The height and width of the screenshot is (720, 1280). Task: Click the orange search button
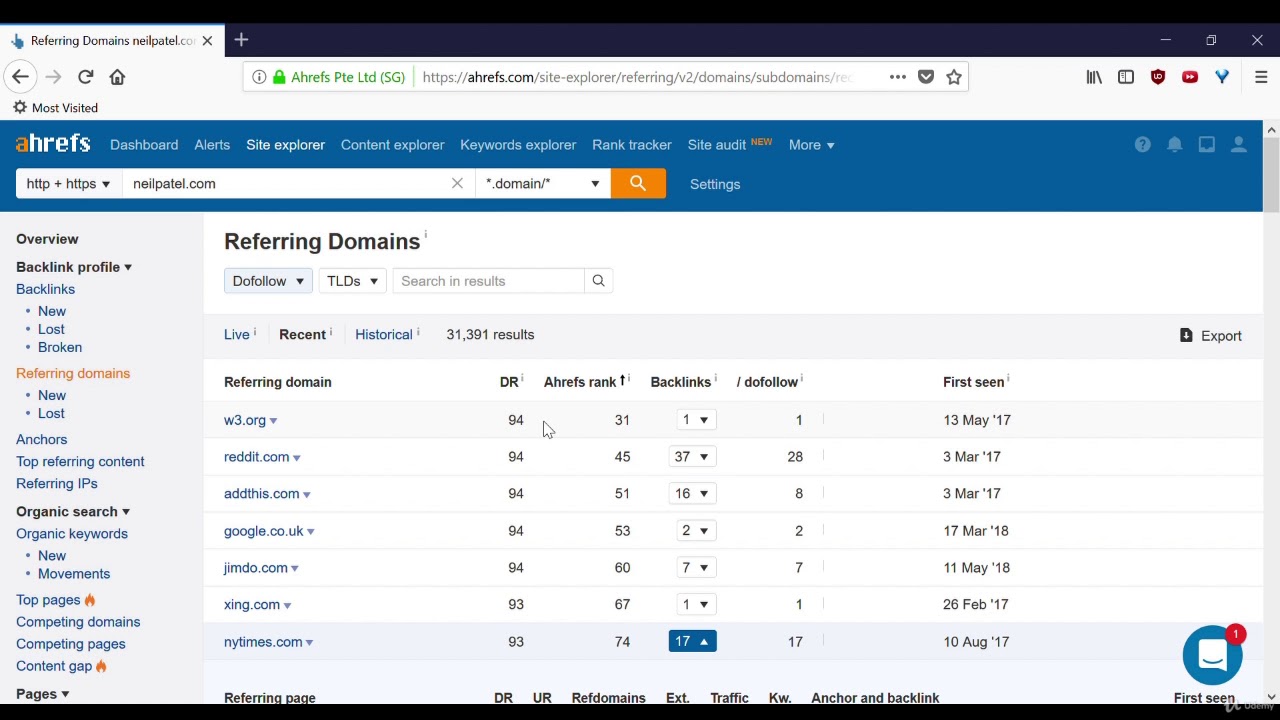(638, 184)
